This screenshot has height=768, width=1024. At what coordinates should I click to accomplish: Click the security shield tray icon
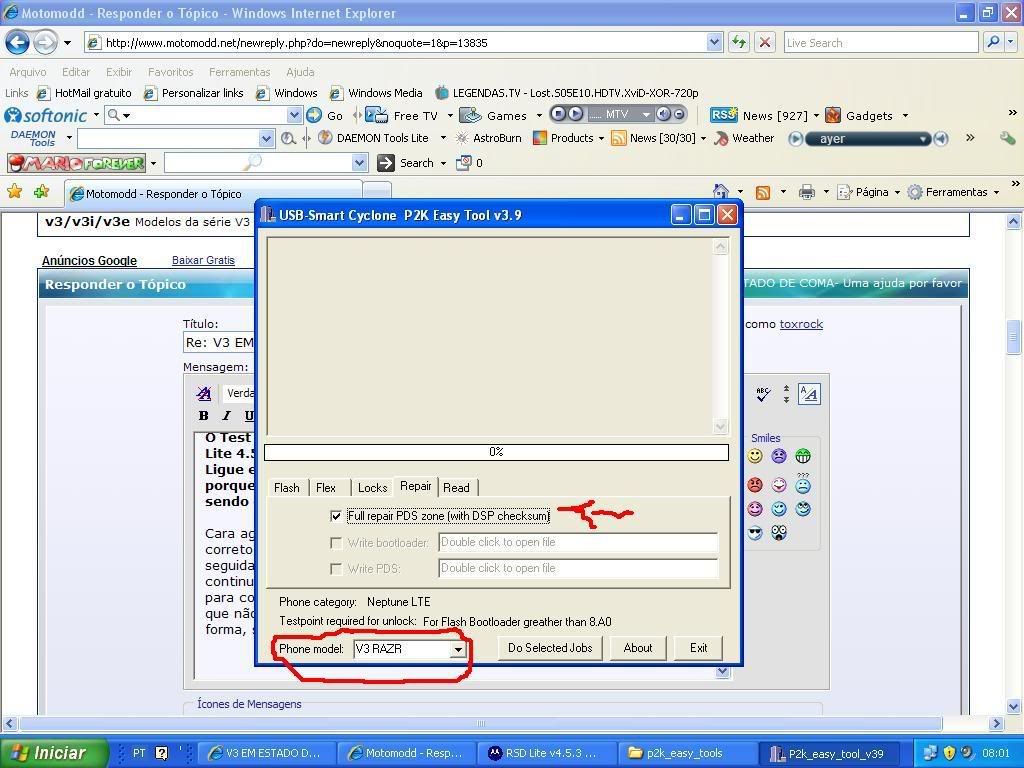950,753
